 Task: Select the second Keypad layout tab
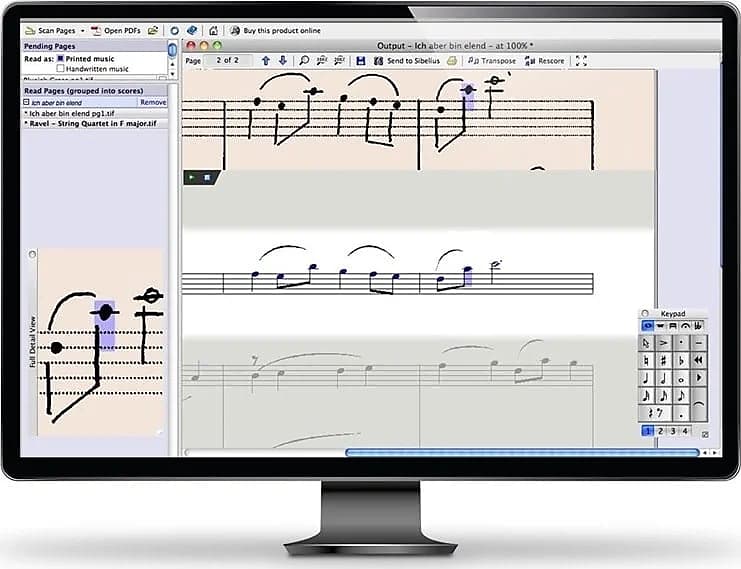pos(660,325)
